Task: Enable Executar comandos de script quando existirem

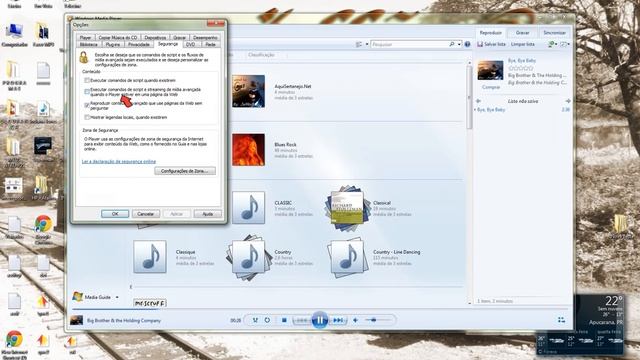Action: (x=87, y=80)
